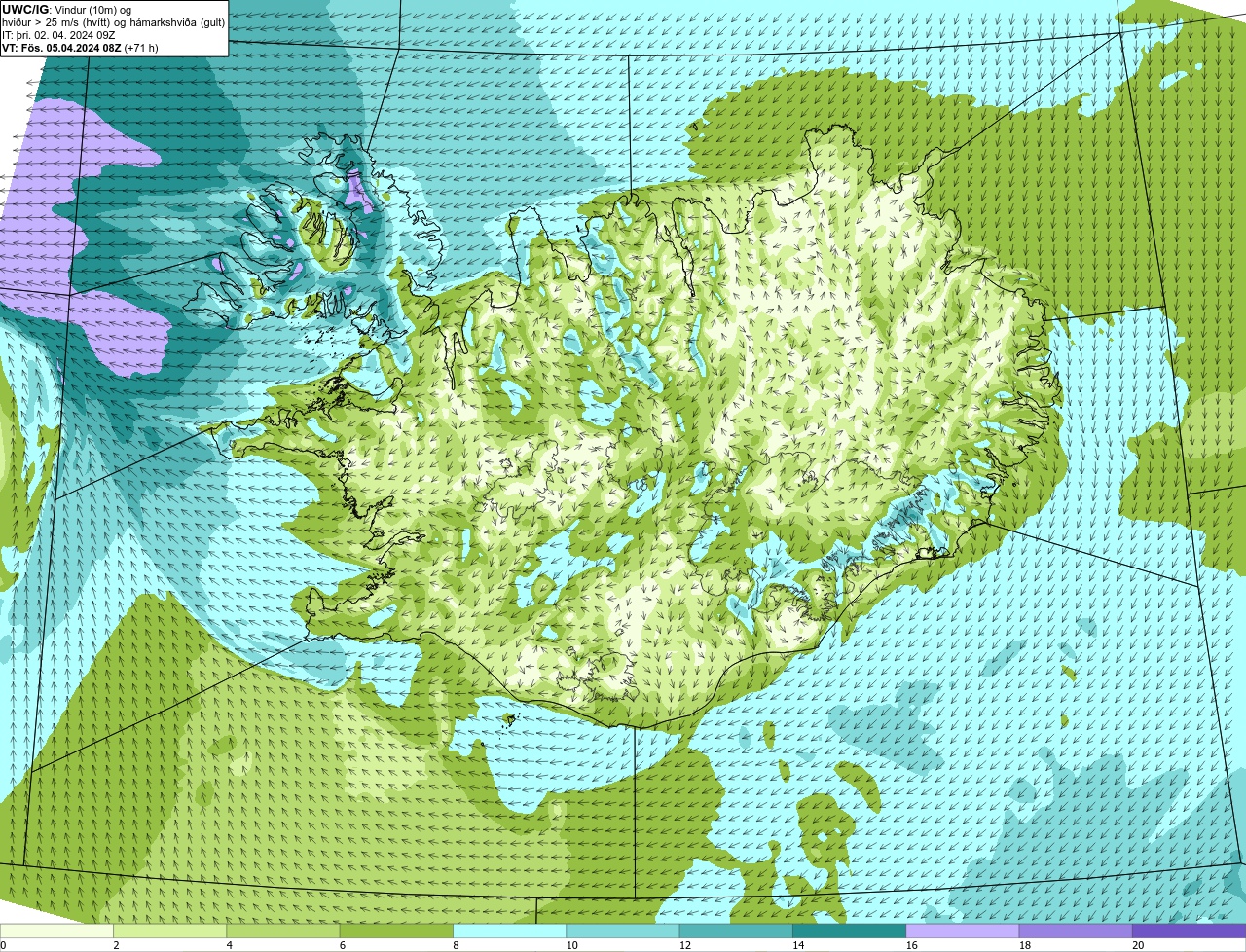The height and width of the screenshot is (952, 1246).
Task: Click the 2–4 m/s light green legend swatch
Action: (169, 931)
